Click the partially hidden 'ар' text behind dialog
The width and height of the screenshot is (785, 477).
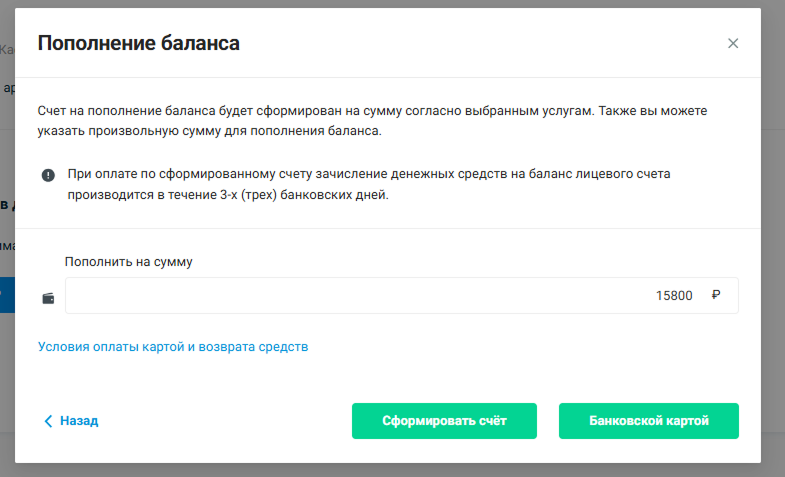pos(9,89)
